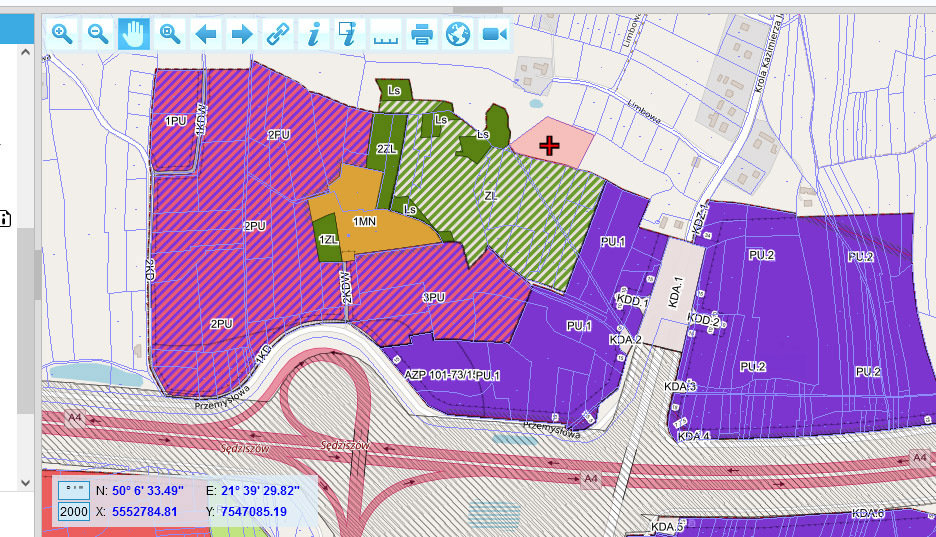Go to next map view arrow
The image size is (936, 537).
[x=242, y=34]
